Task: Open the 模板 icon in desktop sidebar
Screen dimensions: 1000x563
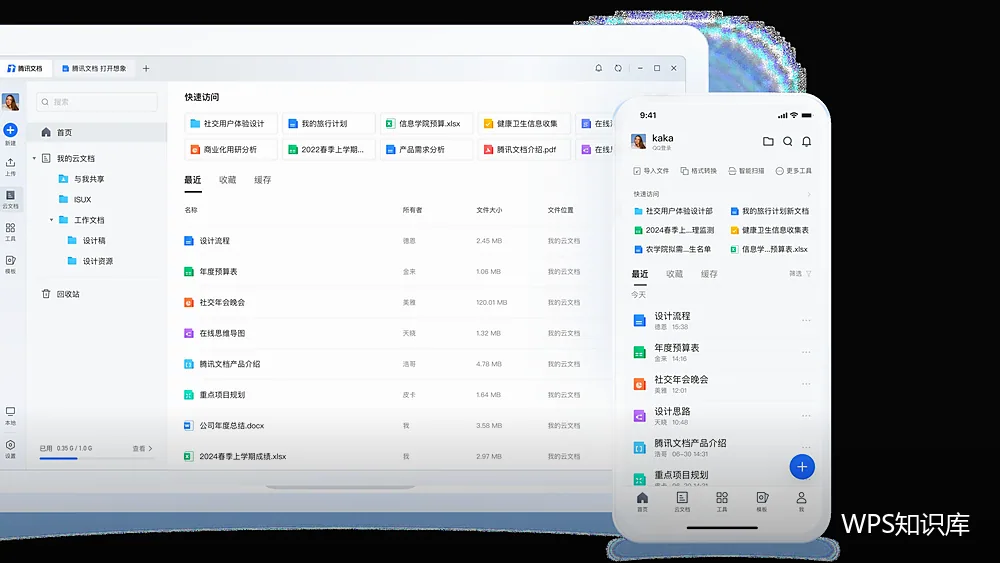Action: 10,260
